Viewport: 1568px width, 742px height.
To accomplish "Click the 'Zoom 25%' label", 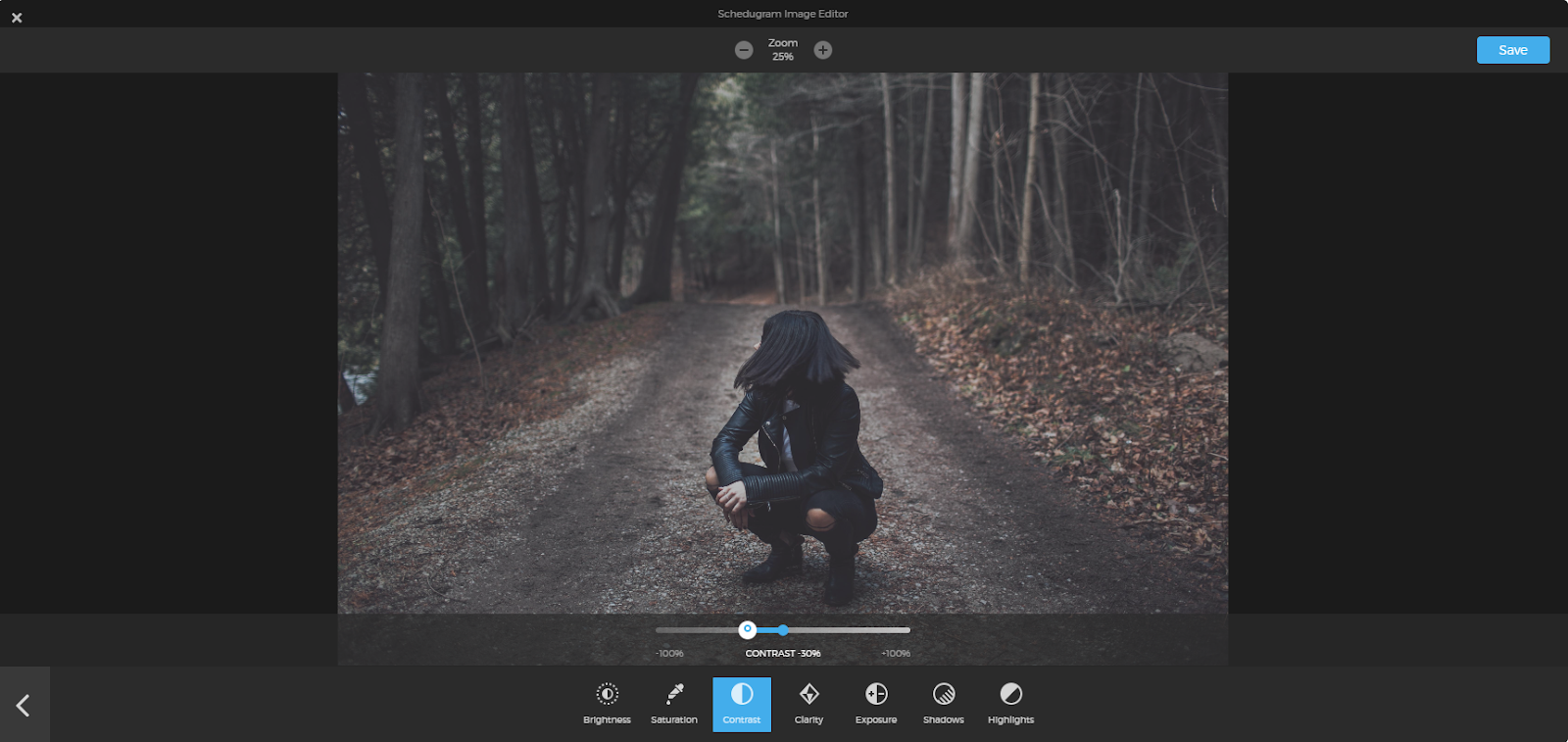I will (x=783, y=50).
